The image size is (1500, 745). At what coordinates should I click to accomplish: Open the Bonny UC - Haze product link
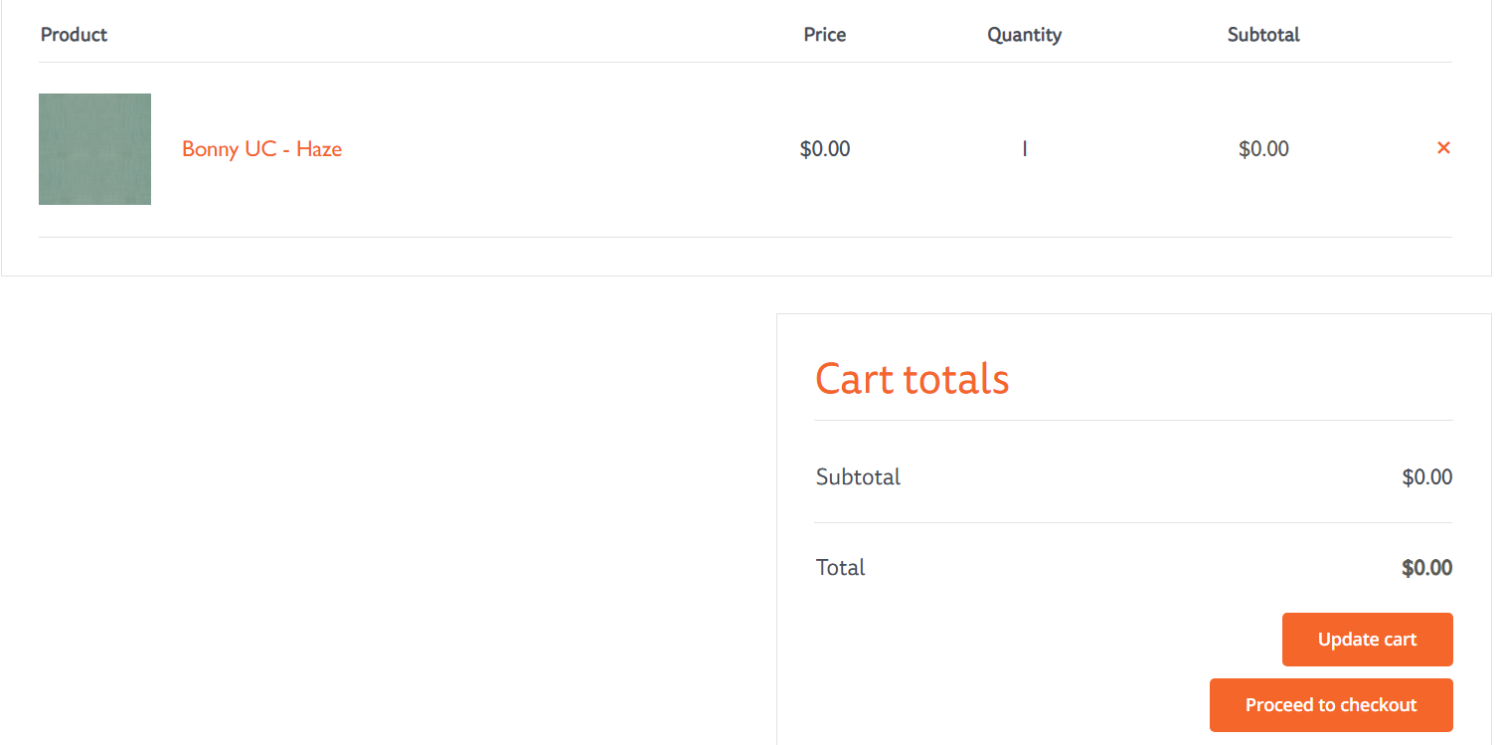(x=262, y=149)
